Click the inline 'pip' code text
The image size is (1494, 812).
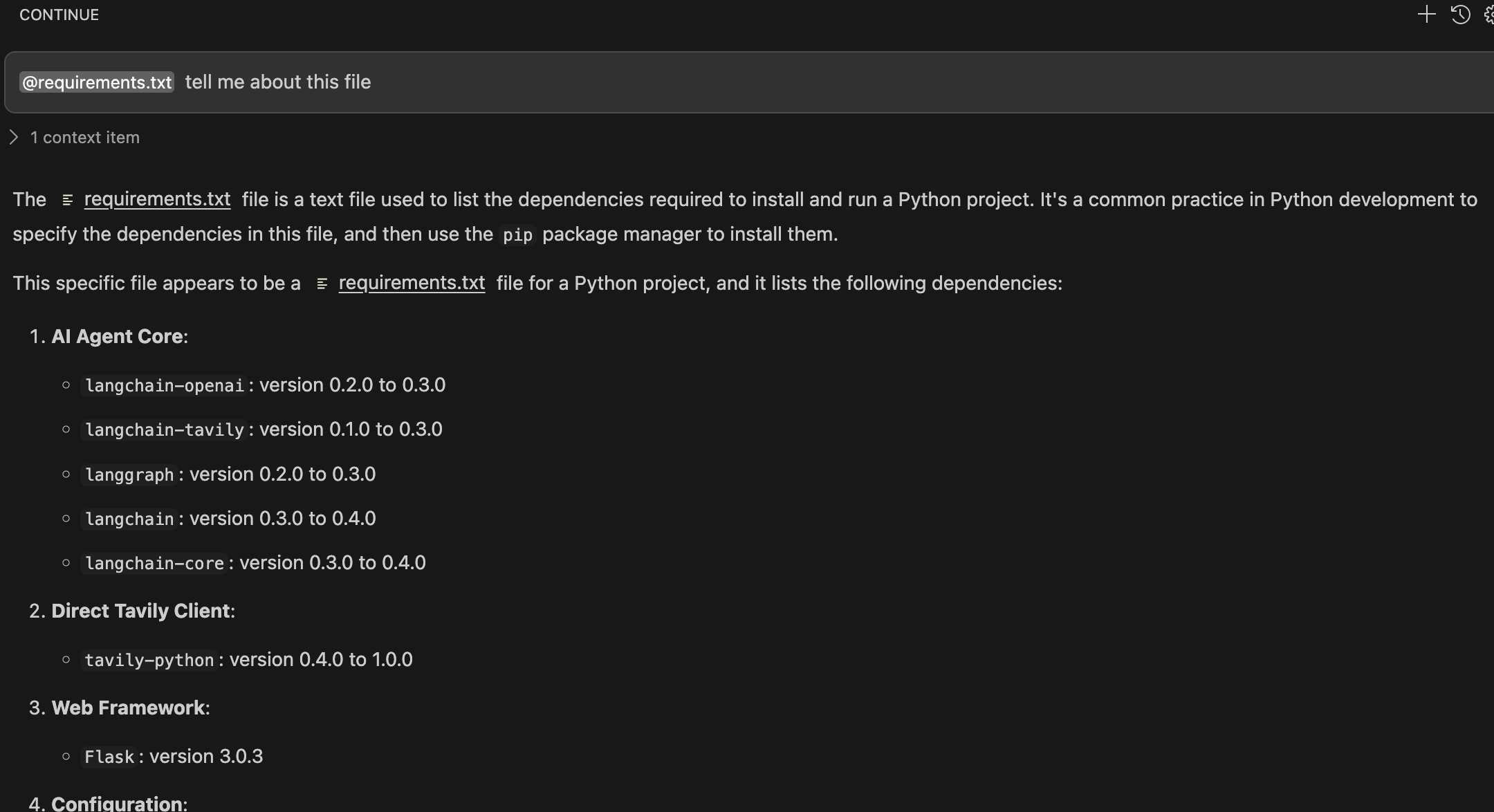[517, 235]
